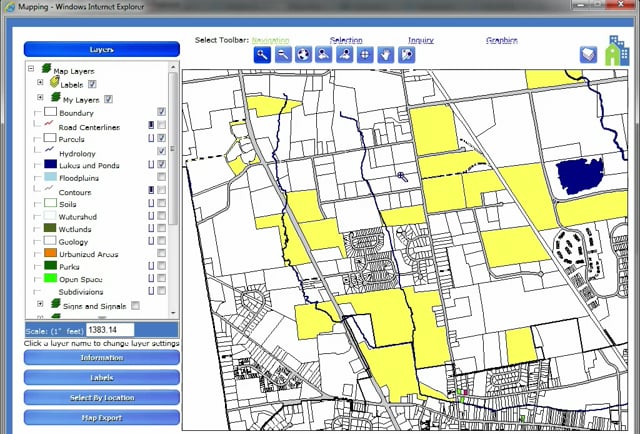
Task: Expand the Labels tree node
Action: [40, 82]
